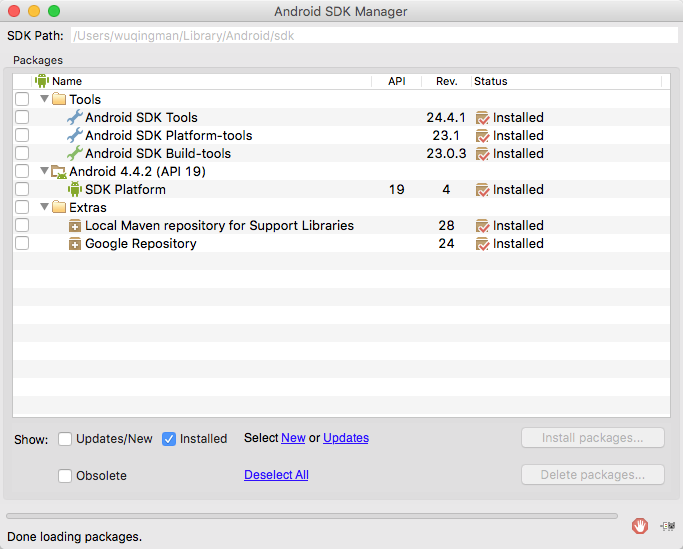
Task: Close the Android SDK Manager window
Action: click(14, 11)
